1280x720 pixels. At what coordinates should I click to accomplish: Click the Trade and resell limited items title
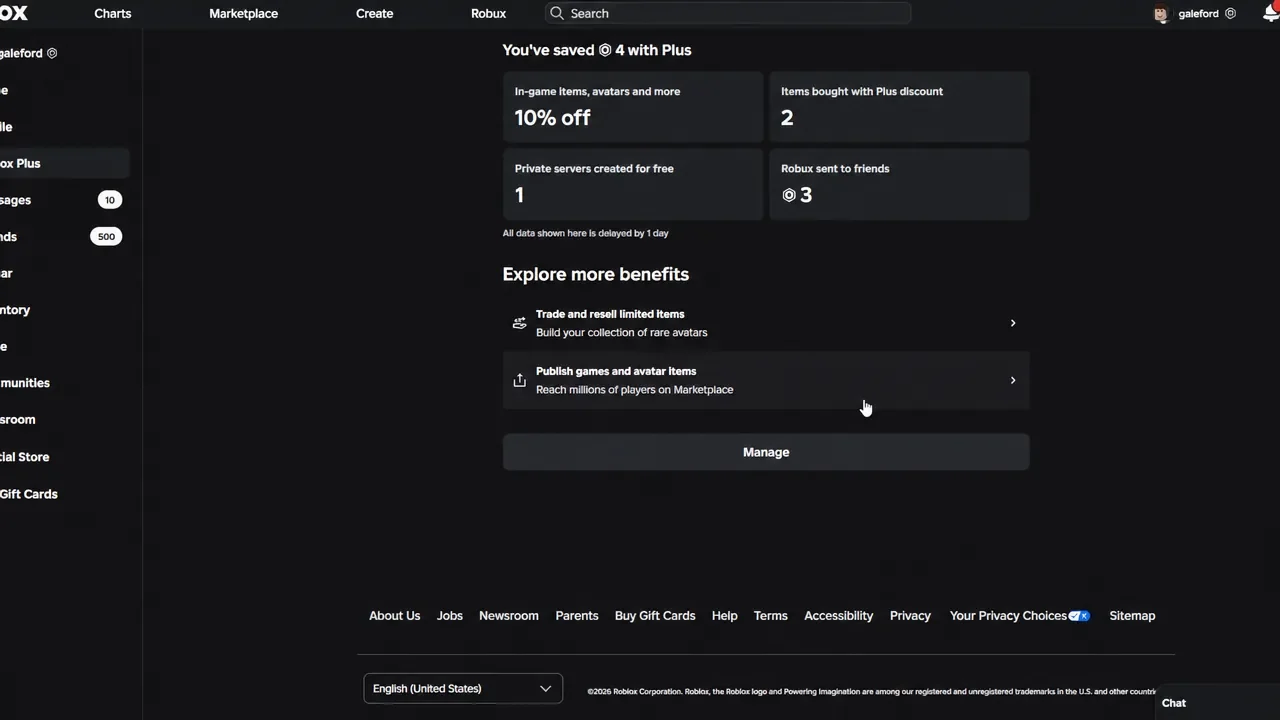point(610,314)
